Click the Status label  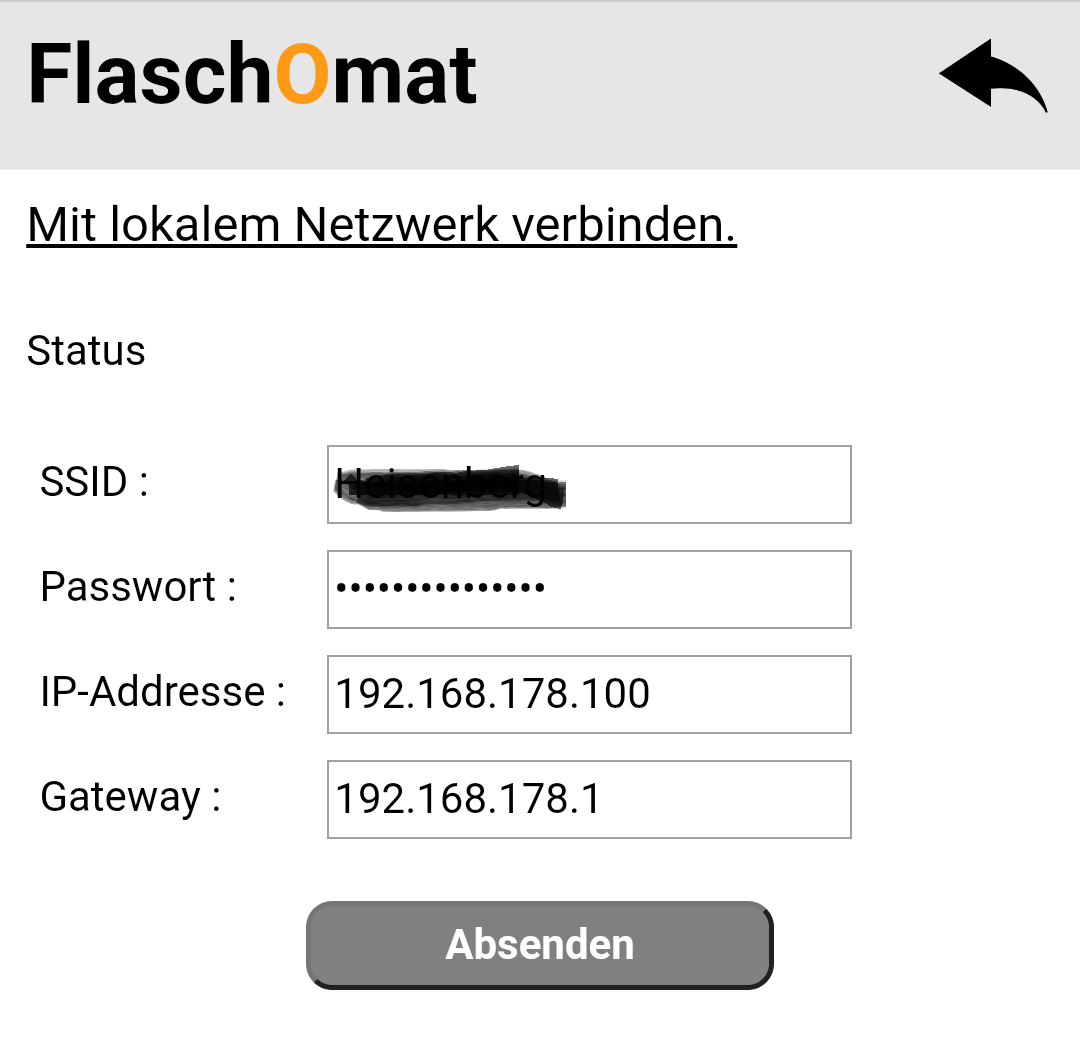click(x=86, y=351)
